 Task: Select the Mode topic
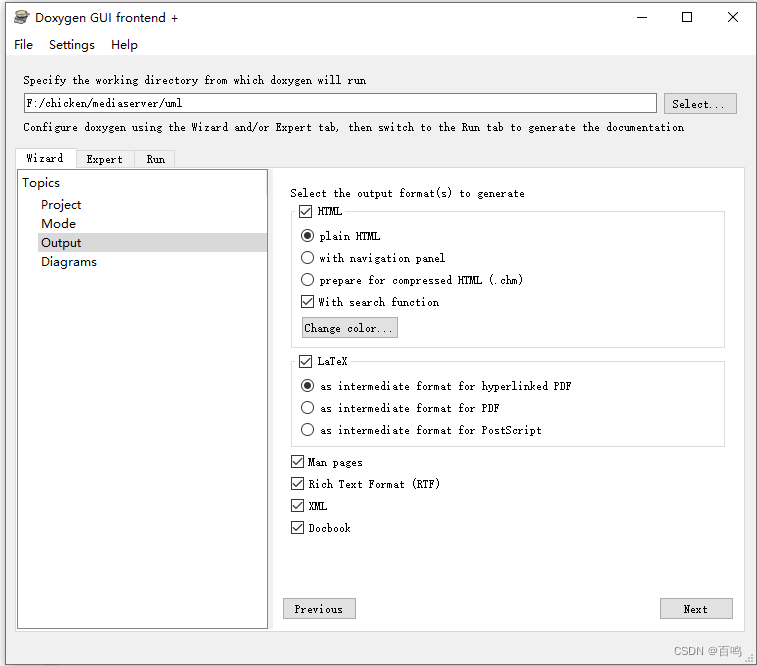click(58, 223)
